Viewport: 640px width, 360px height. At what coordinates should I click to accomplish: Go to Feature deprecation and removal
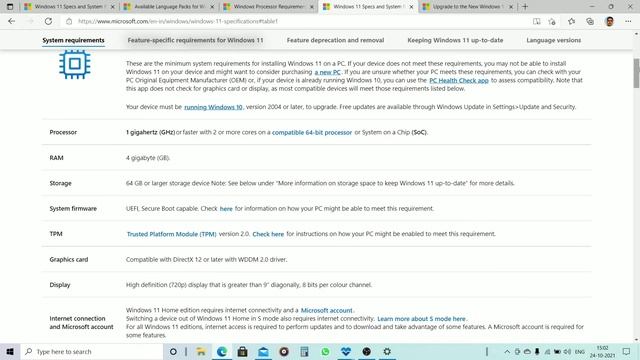point(335,40)
